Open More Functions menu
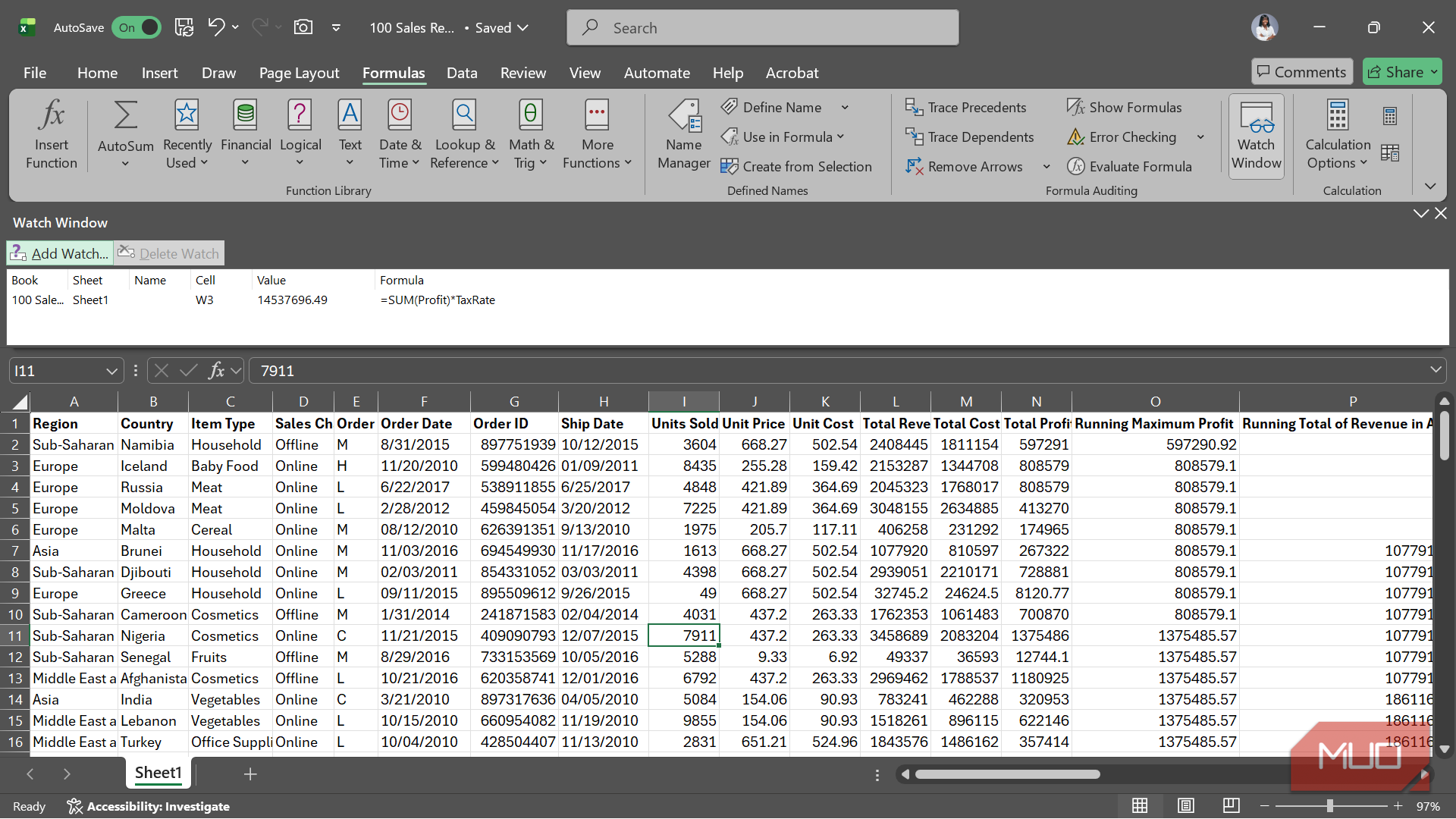Screen dimensions: 1456x819 597,135
